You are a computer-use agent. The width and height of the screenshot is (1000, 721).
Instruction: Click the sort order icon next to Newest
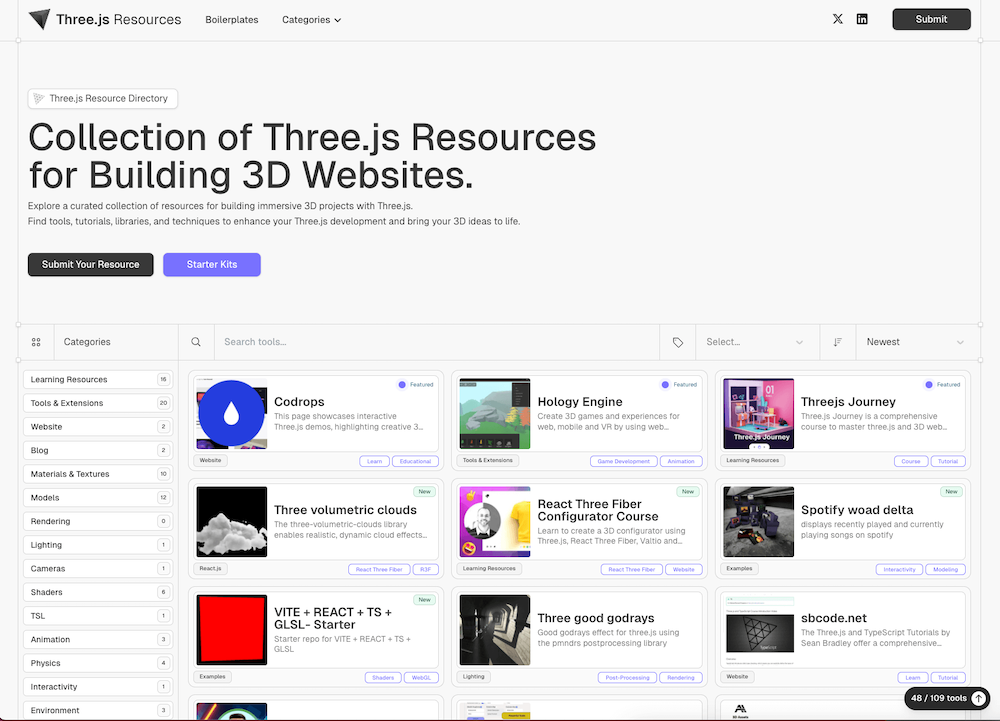click(838, 341)
